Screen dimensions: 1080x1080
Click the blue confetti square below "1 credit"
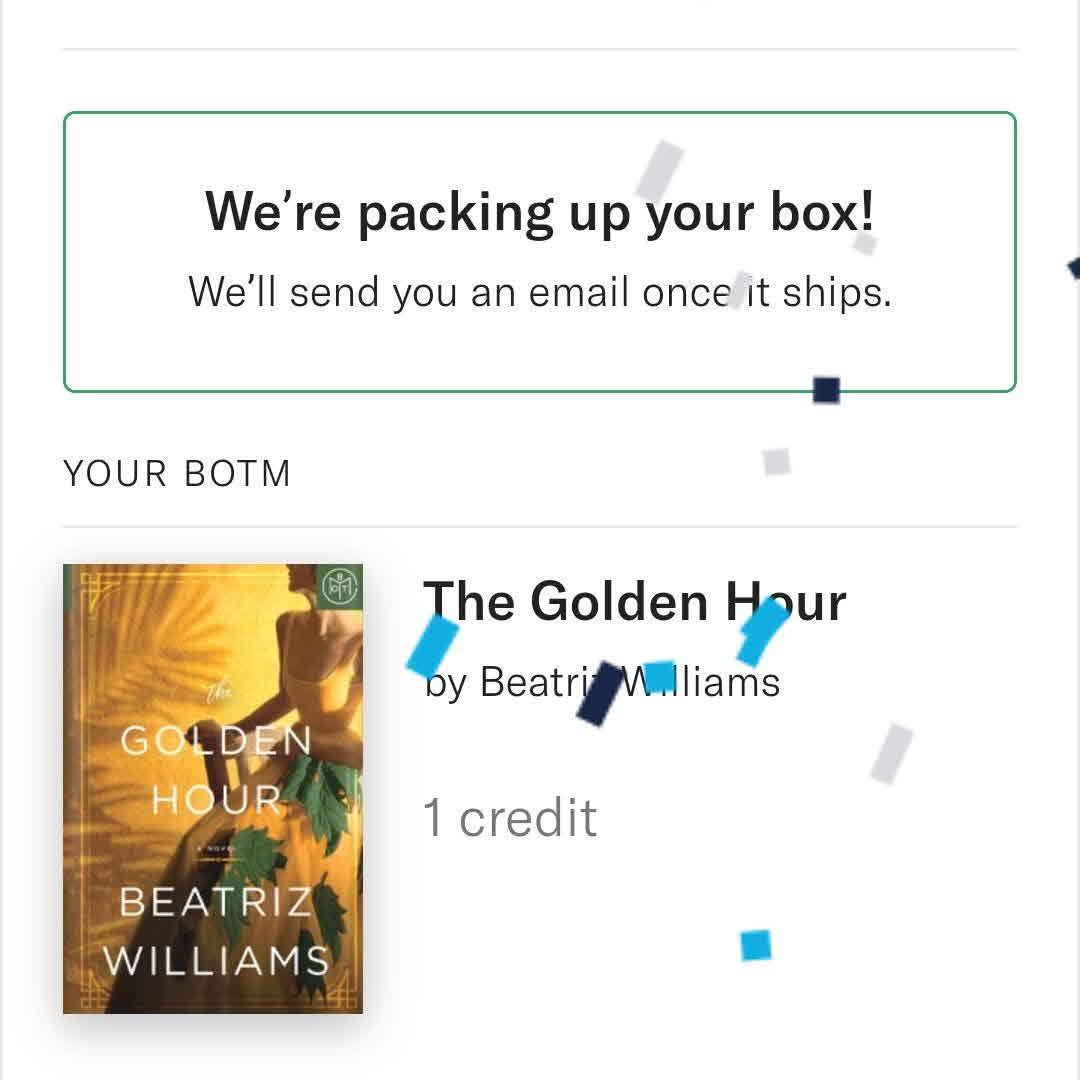coord(756,945)
